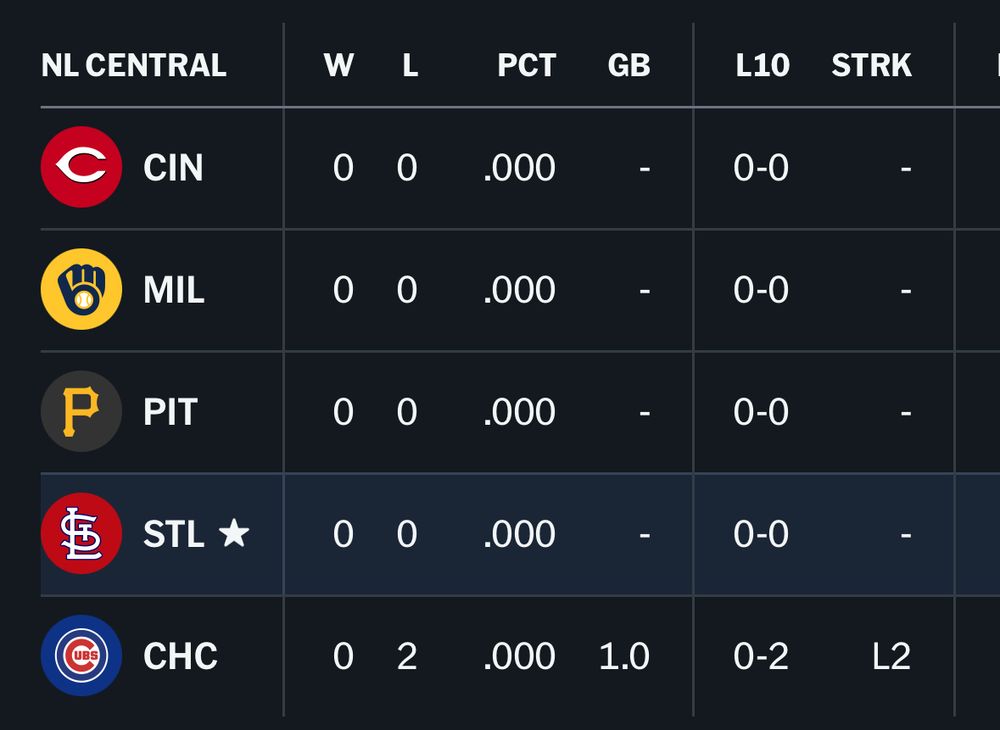This screenshot has height=730, width=1000.
Task: Sort standings by L column header
Action: (x=410, y=66)
